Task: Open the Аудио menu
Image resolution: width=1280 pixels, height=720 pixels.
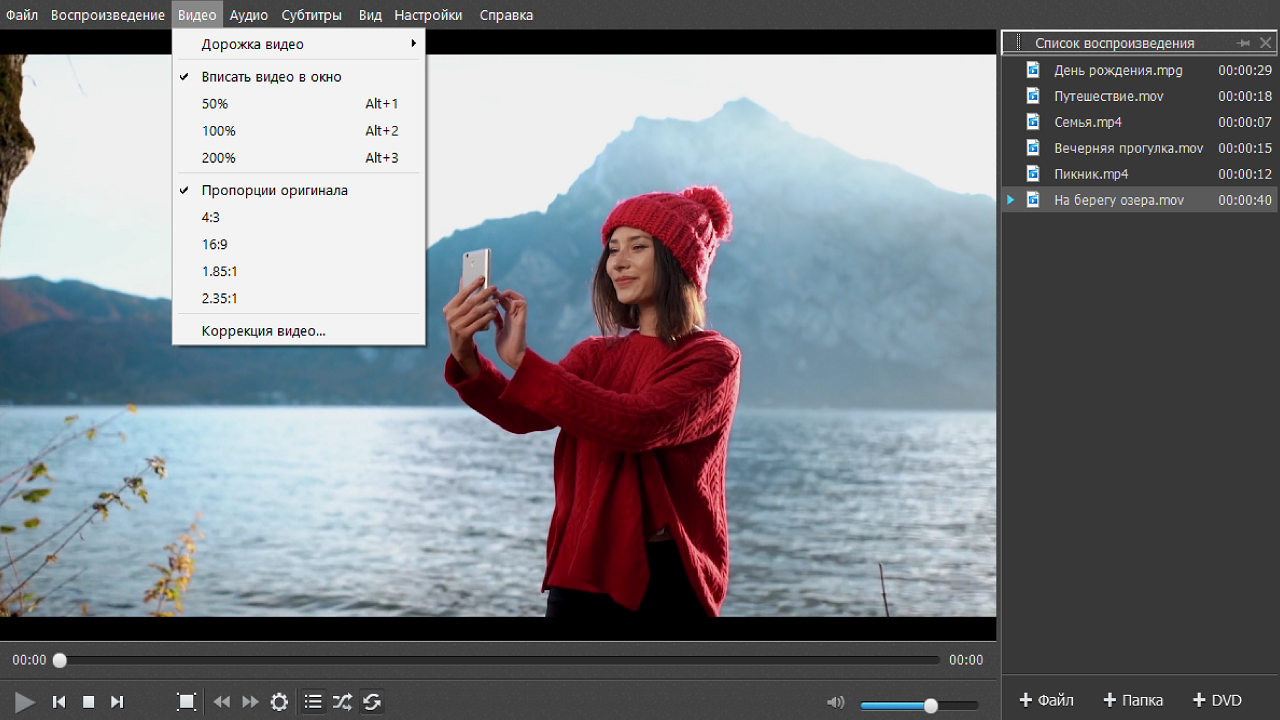Action: click(x=249, y=15)
